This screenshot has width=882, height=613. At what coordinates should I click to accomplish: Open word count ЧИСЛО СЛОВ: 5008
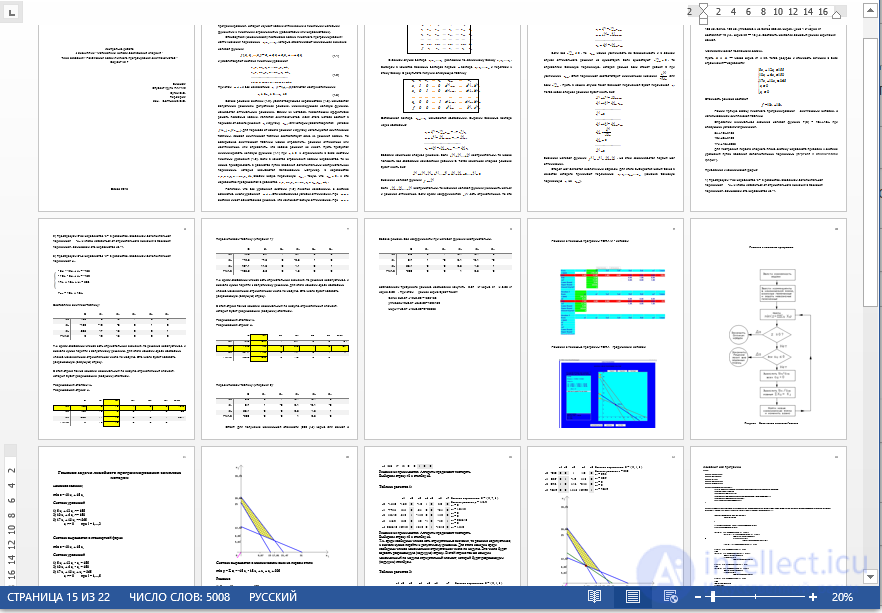(179, 597)
